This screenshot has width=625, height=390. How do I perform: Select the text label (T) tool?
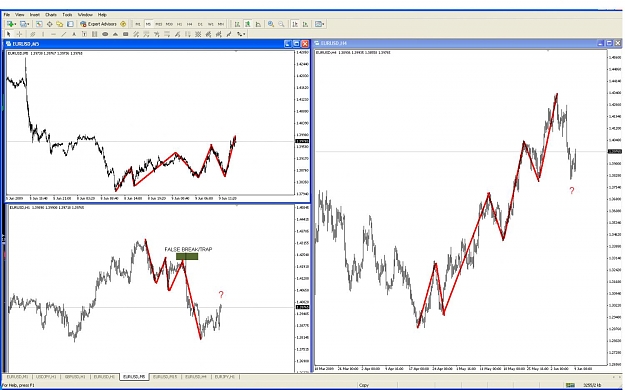(84, 34)
